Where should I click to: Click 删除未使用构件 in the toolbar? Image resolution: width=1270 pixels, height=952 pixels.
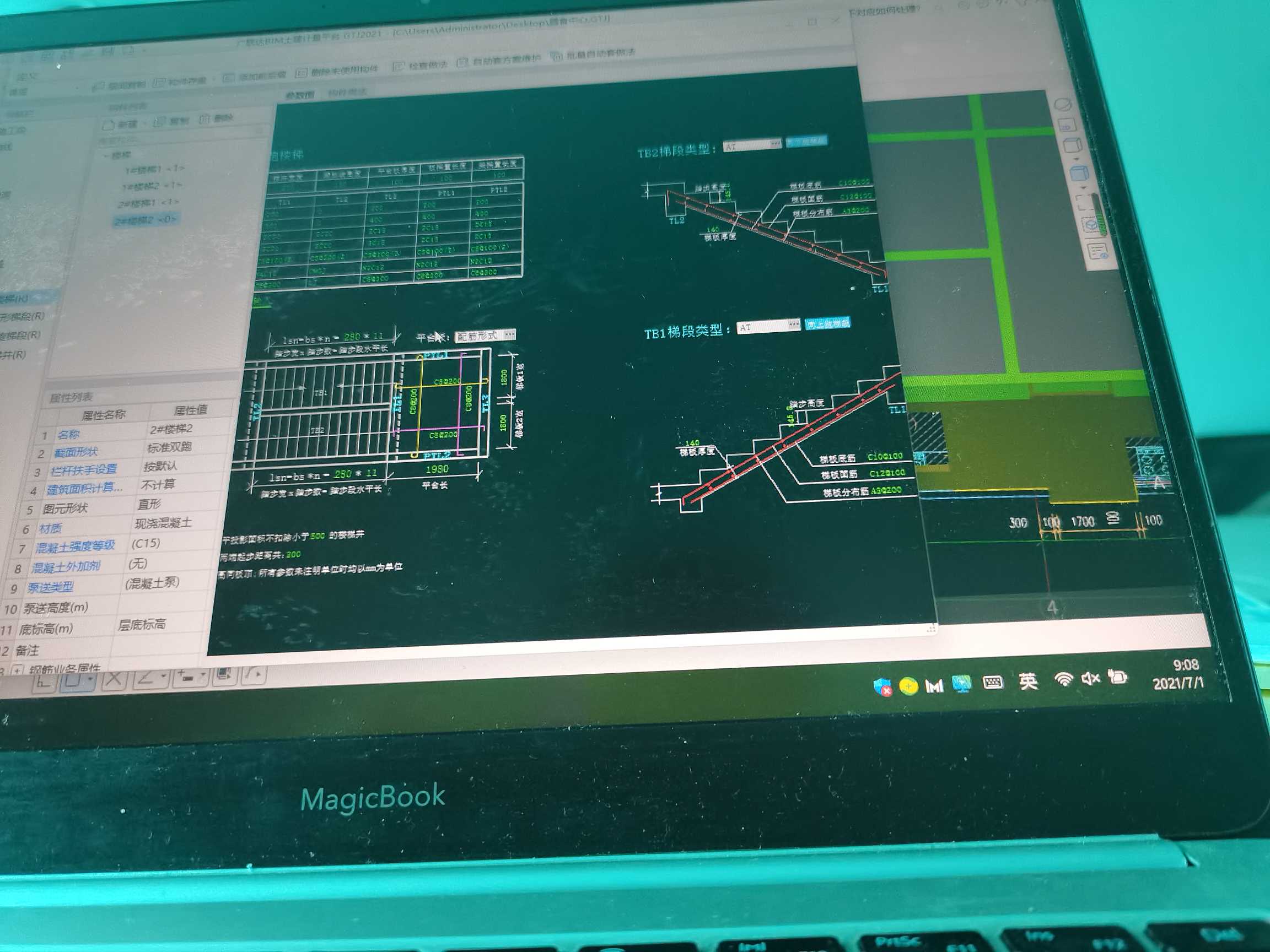(x=336, y=71)
